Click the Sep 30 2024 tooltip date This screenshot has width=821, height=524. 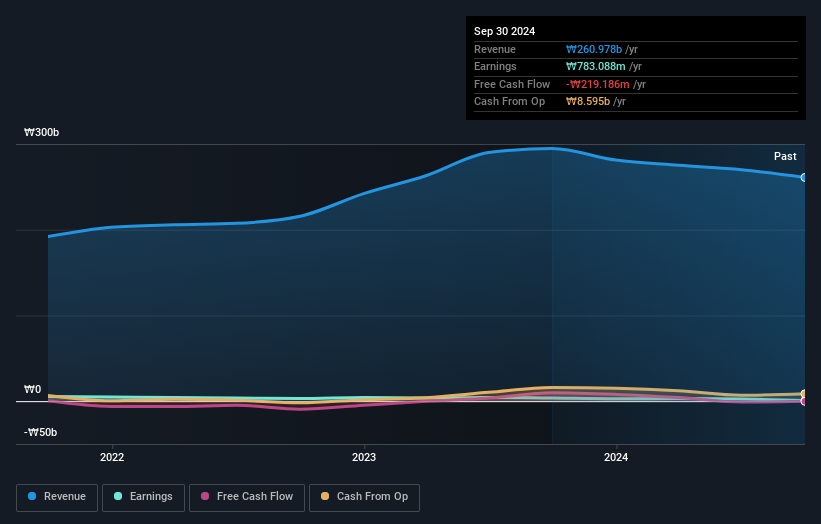tap(504, 31)
